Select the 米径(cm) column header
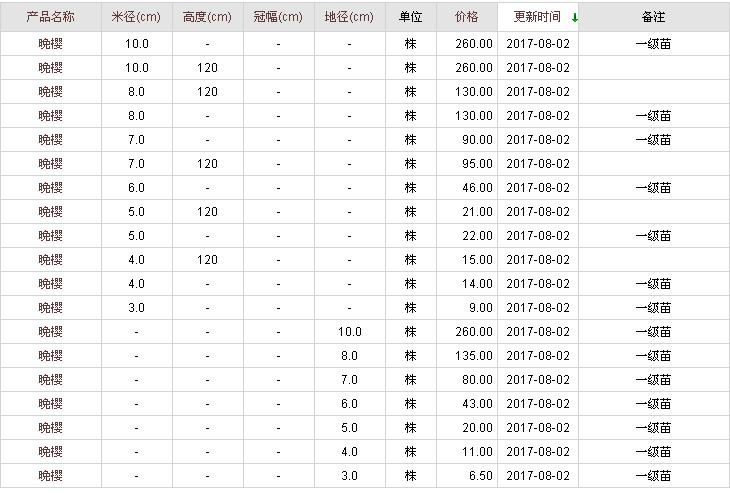Viewport: 730px width, 493px height. point(136,17)
